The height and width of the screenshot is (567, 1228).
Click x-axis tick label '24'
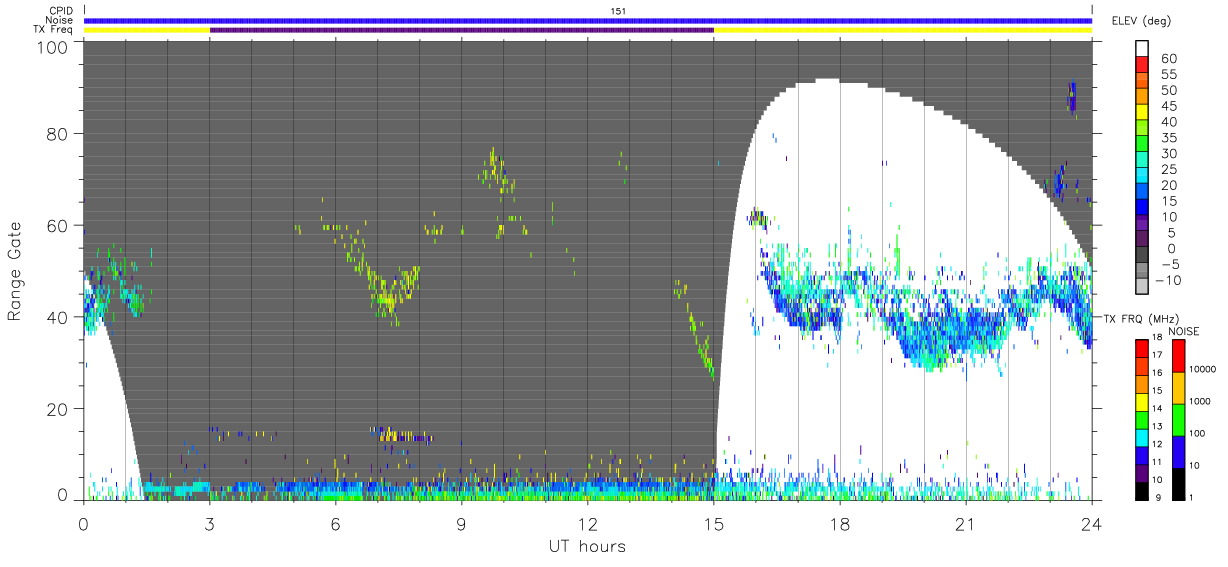coord(1092,523)
